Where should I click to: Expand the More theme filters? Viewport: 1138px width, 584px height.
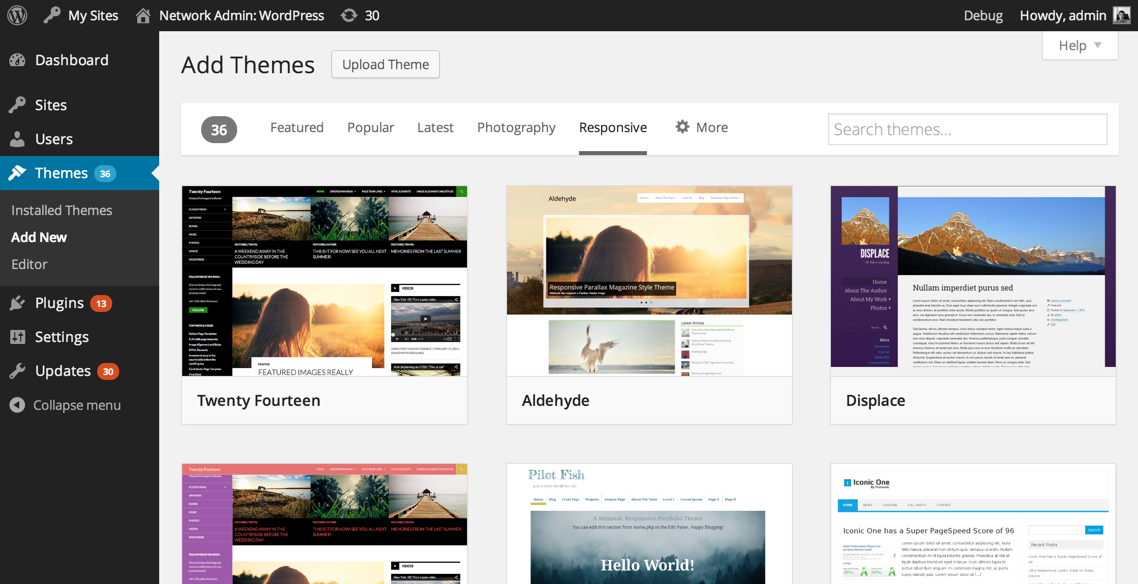701,127
